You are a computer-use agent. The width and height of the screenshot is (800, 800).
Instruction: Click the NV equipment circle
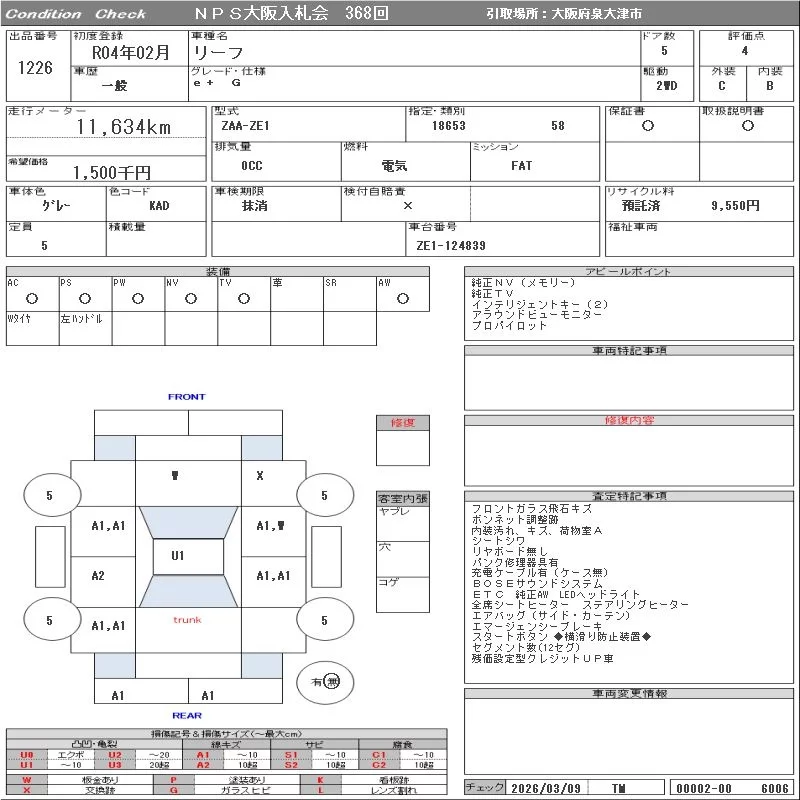[191, 298]
